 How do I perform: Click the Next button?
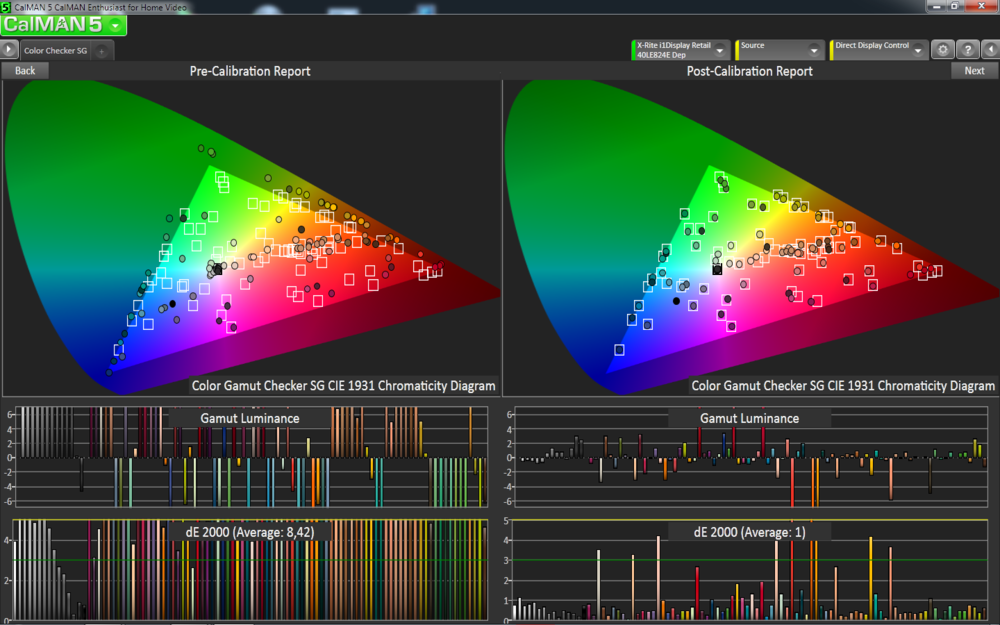(x=974, y=70)
